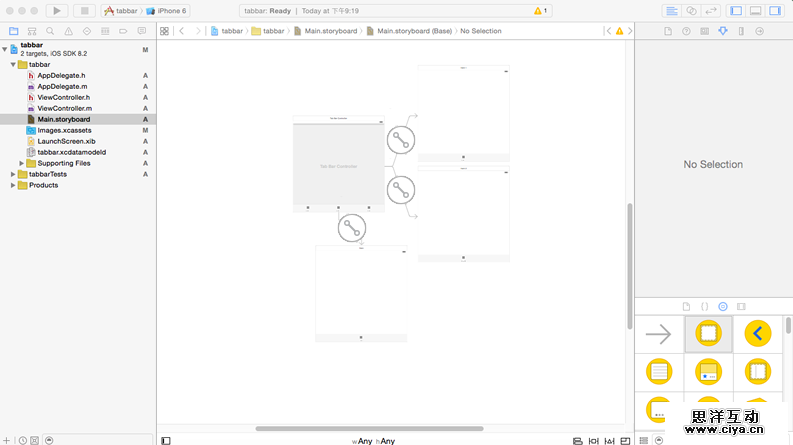Expand the Supporting Files folder
The height and width of the screenshot is (445, 793).
22,163
